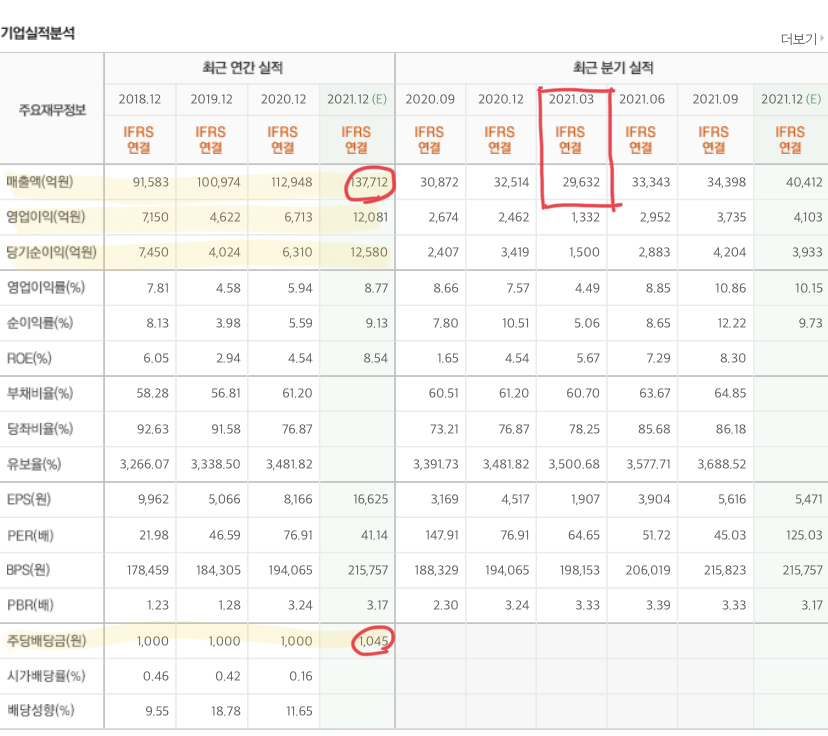
Task: Click the quarterly revenue value 29,632
Action: [581, 182]
